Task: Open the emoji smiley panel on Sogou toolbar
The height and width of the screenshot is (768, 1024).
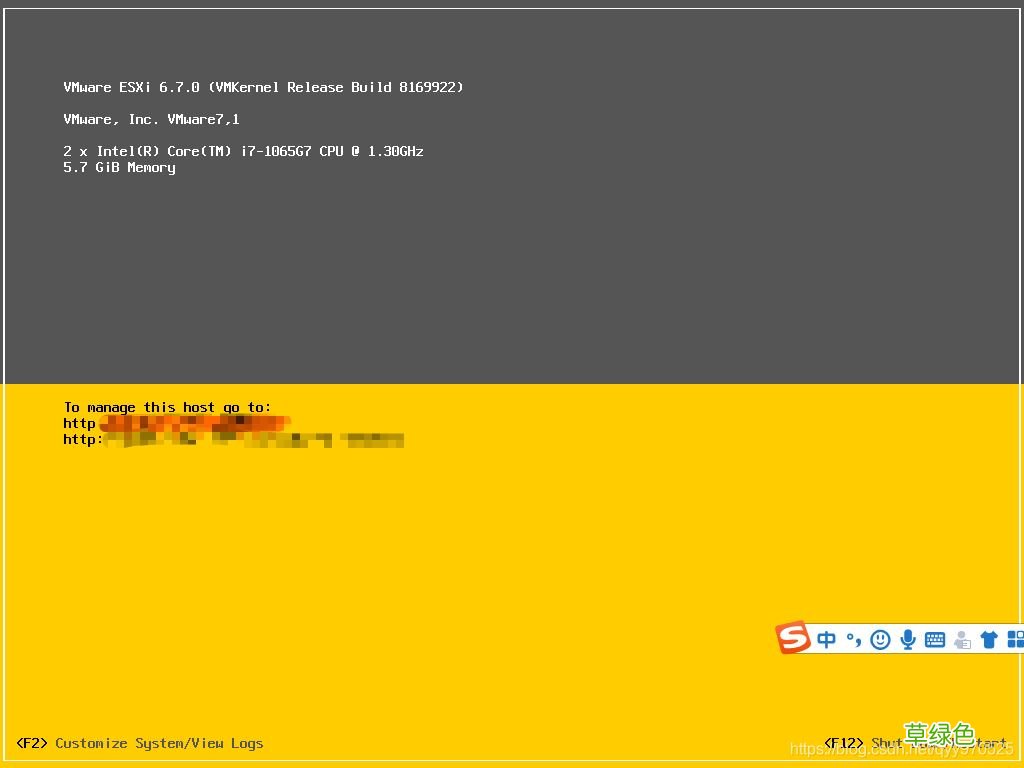Action: click(x=880, y=639)
